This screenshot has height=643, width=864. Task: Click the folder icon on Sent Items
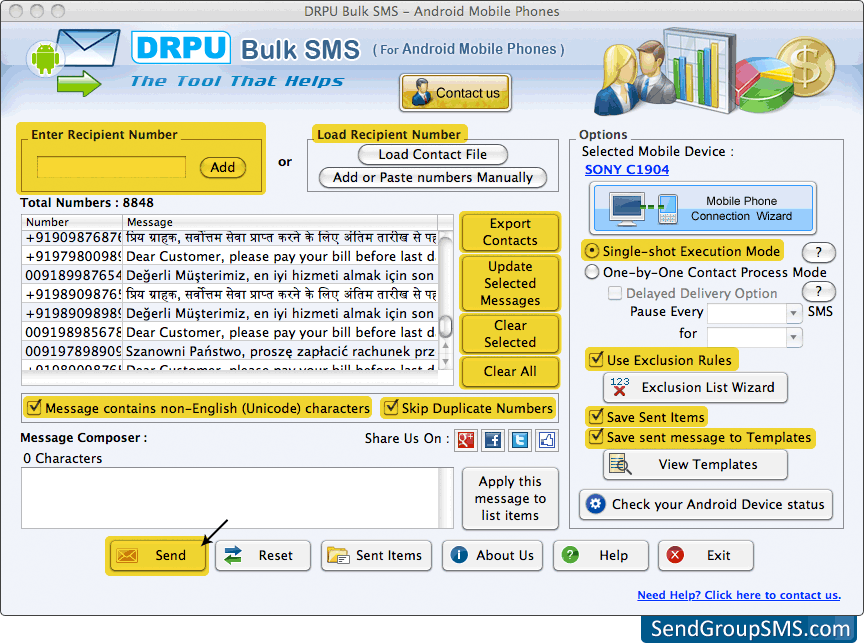pyautogui.click(x=338, y=555)
